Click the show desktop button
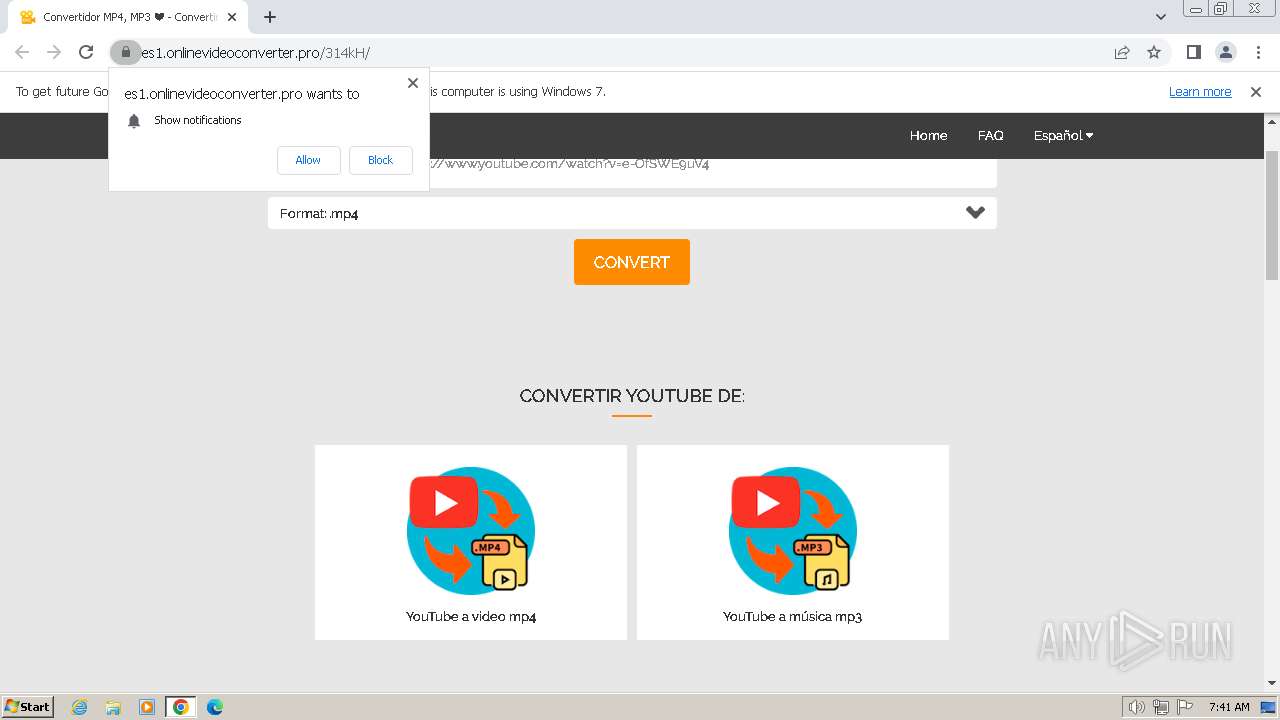The image size is (1280, 720). click(1269, 707)
